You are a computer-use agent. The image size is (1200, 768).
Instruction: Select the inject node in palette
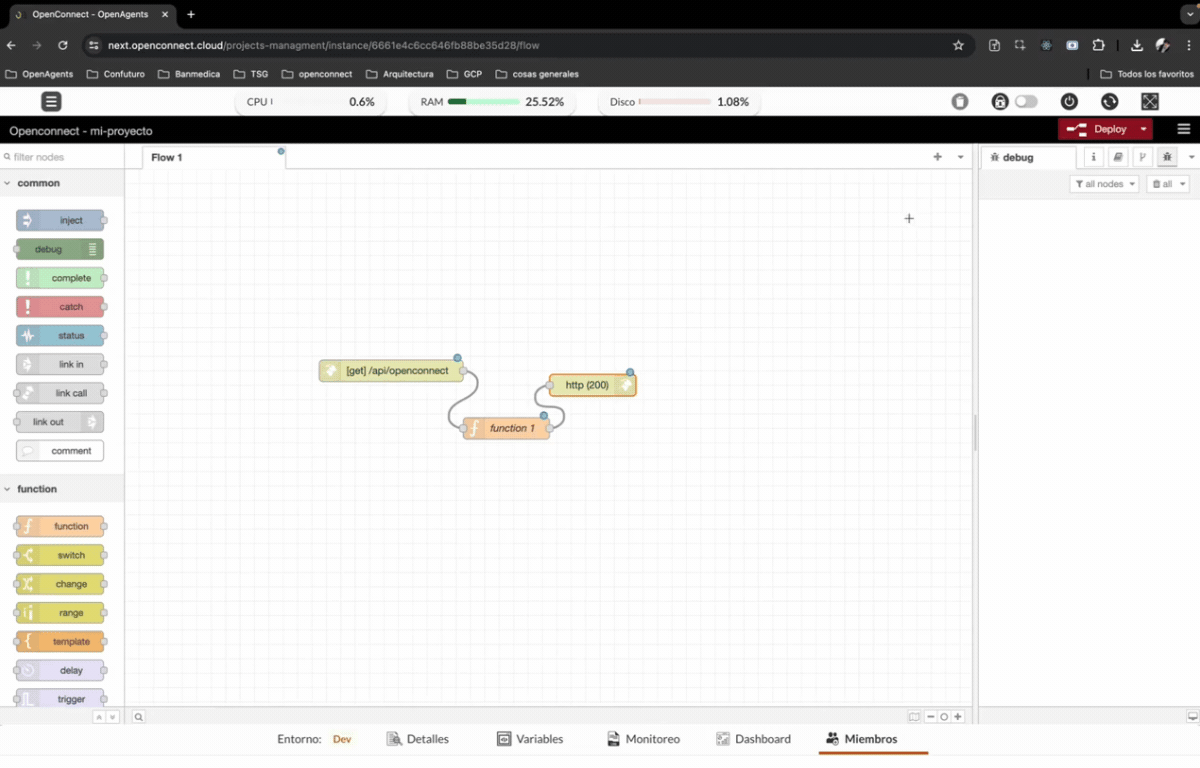pyautogui.click(x=60, y=220)
